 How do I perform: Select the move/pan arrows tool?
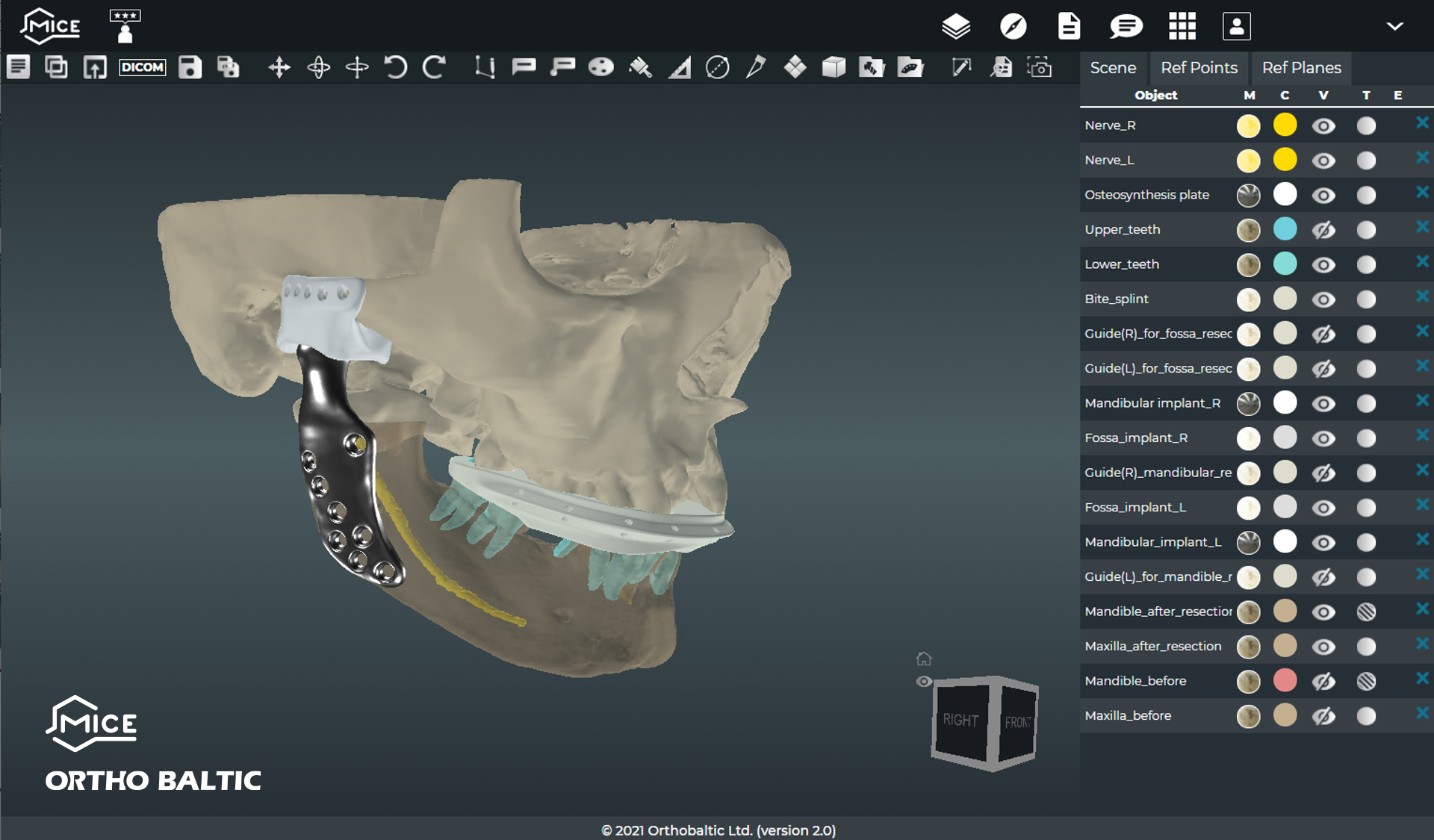coord(279,67)
